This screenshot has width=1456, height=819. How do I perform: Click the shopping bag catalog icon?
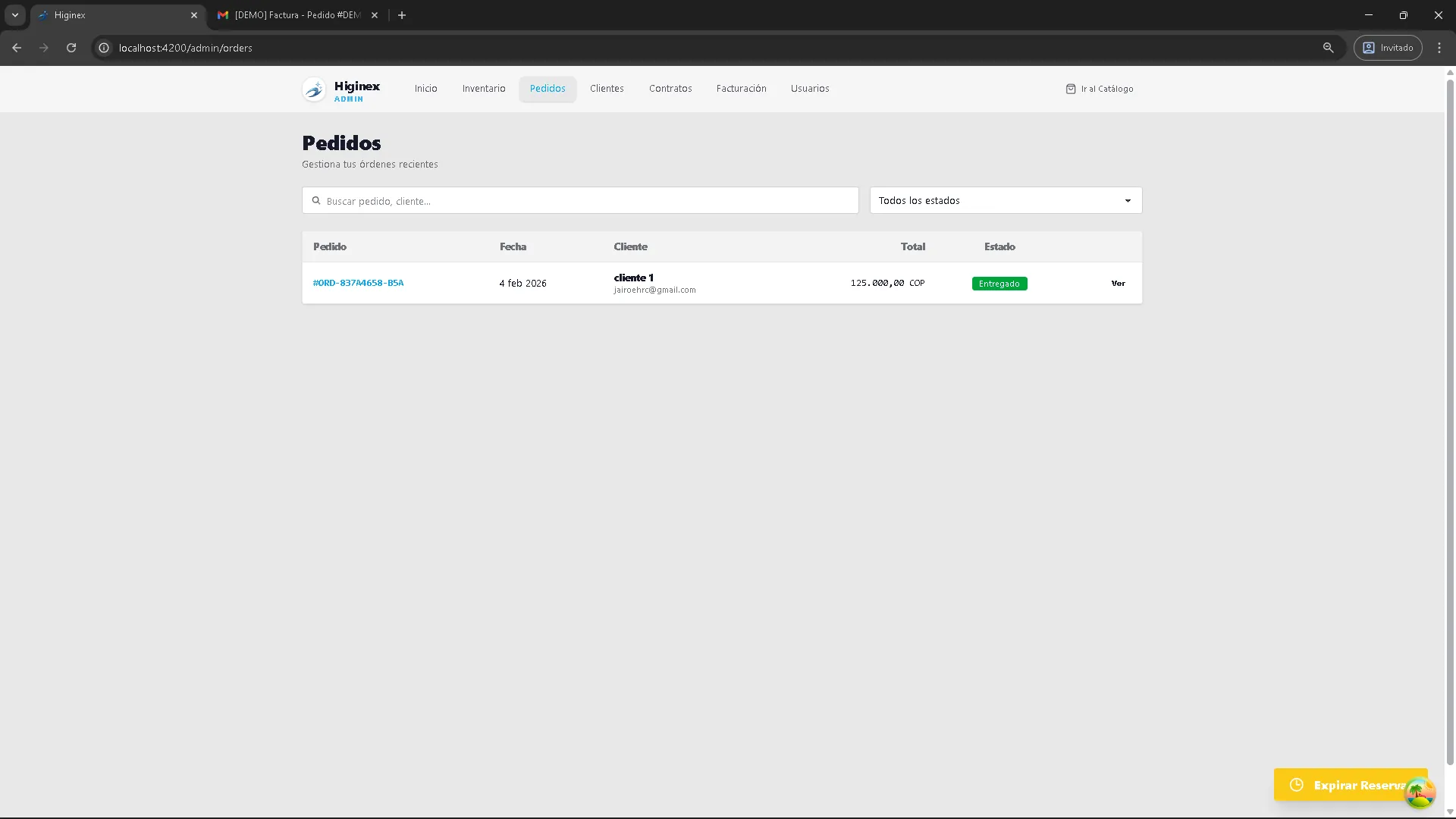tap(1070, 89)
